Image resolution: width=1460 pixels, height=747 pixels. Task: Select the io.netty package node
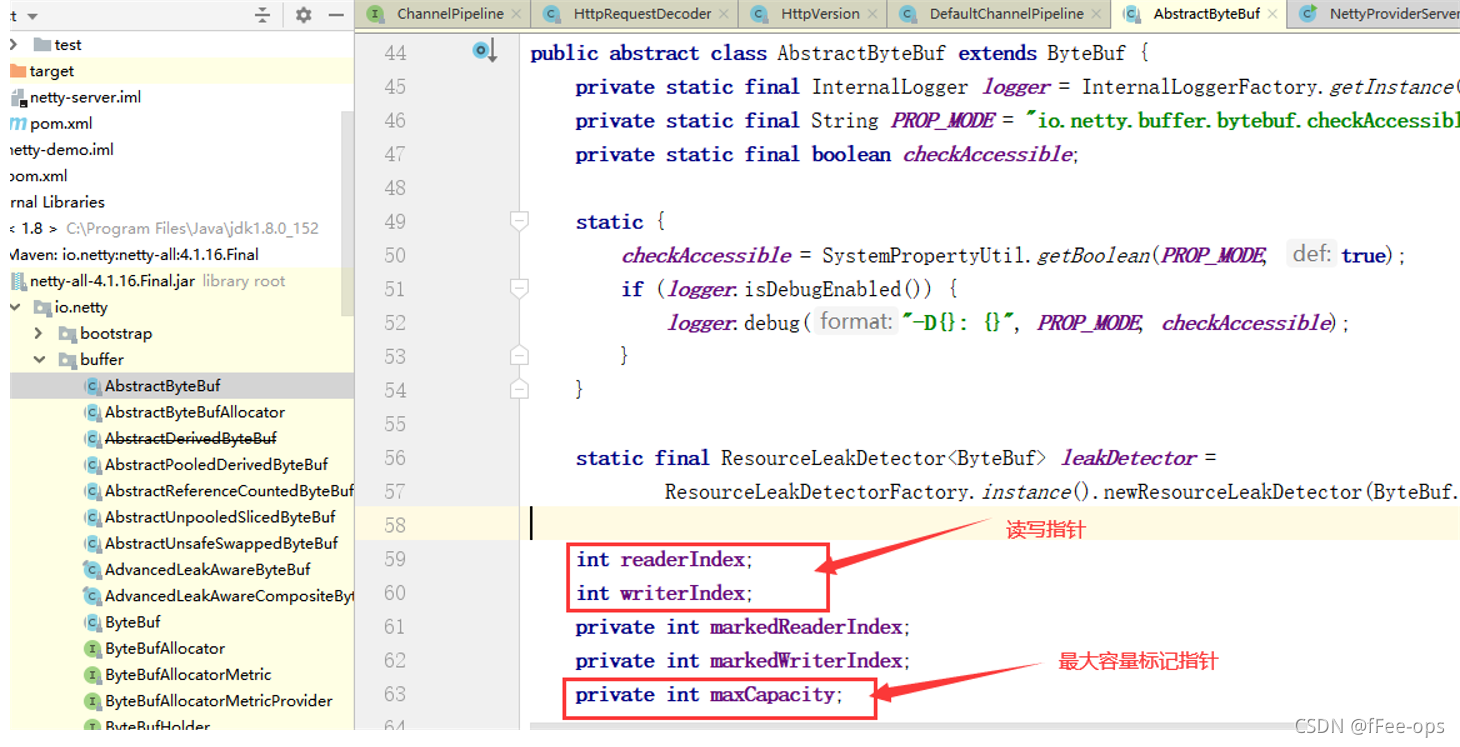[x=81, y=307]
